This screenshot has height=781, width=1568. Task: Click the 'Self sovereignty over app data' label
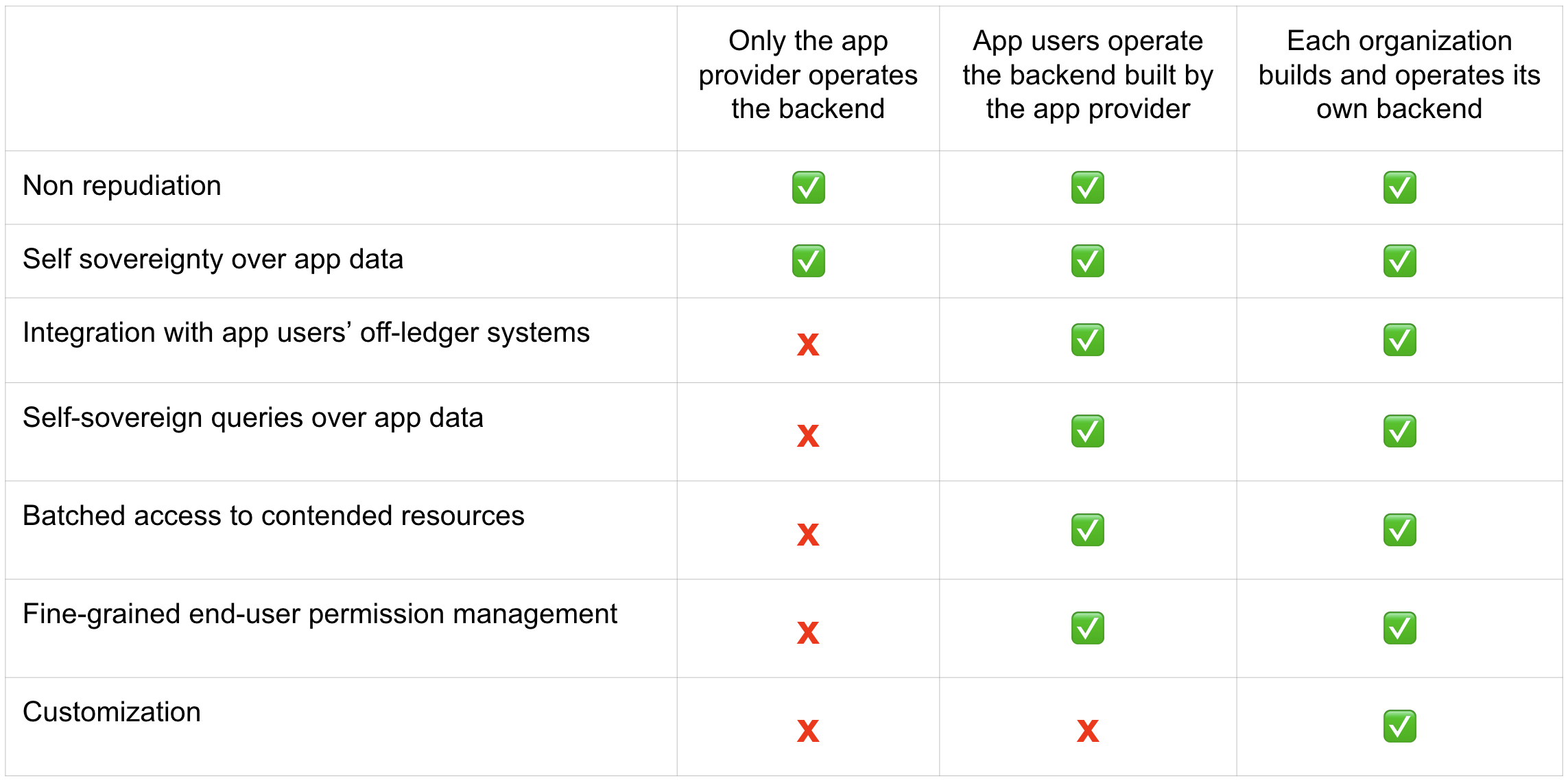point(213,259)
